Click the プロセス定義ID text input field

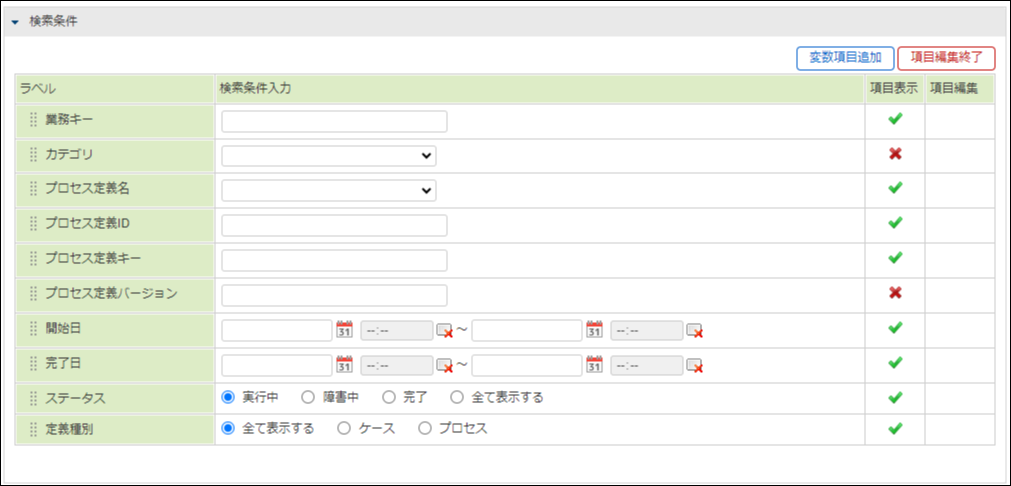334,225
